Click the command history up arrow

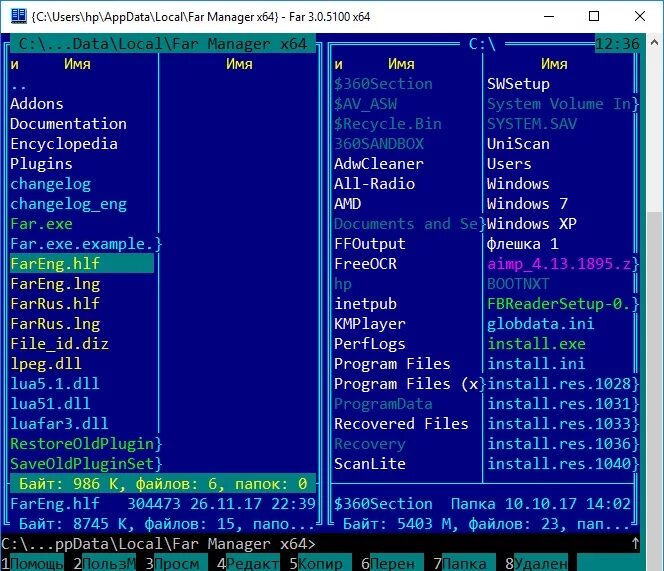[x=635, y=544]
